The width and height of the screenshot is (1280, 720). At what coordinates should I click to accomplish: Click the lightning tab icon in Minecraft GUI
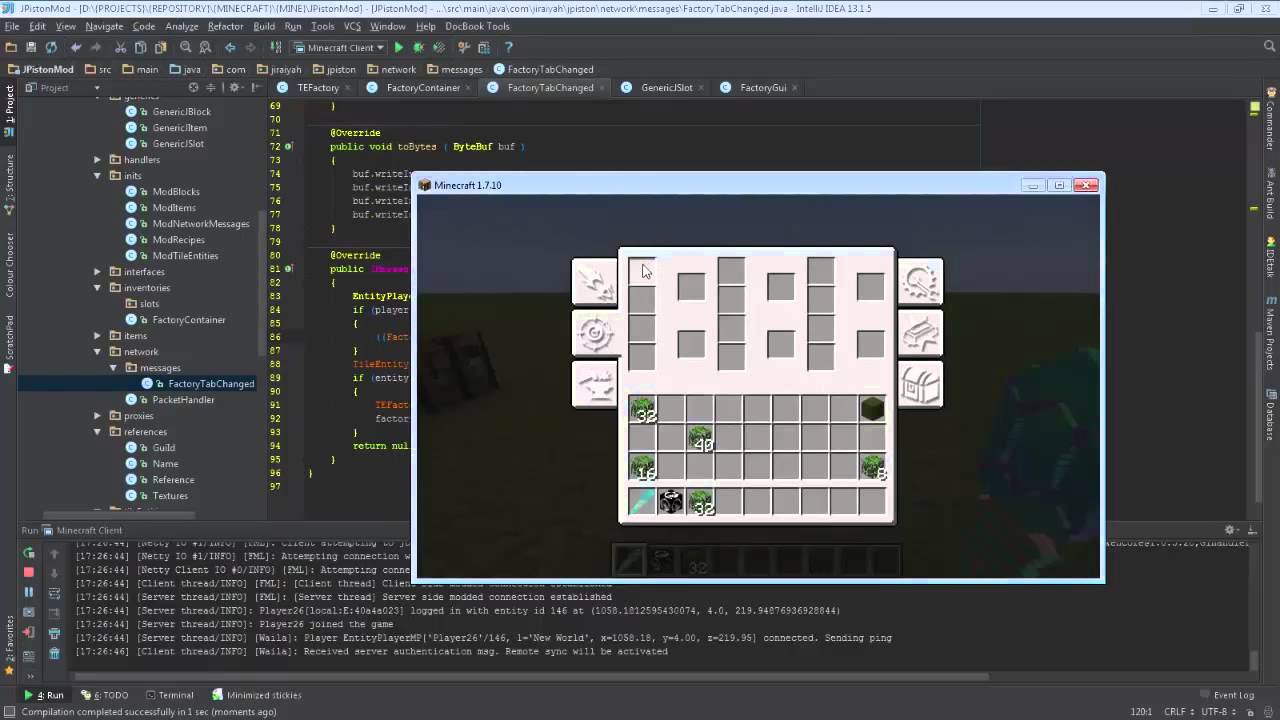tap(596, 282)
